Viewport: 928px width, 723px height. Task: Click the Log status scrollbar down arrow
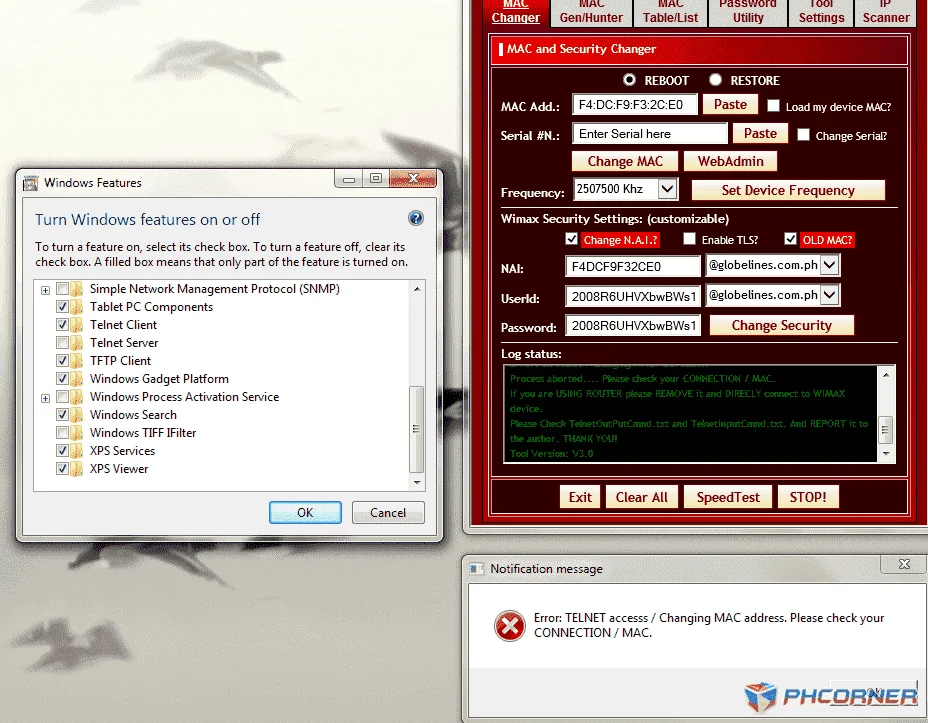click(x=886, y=454)
